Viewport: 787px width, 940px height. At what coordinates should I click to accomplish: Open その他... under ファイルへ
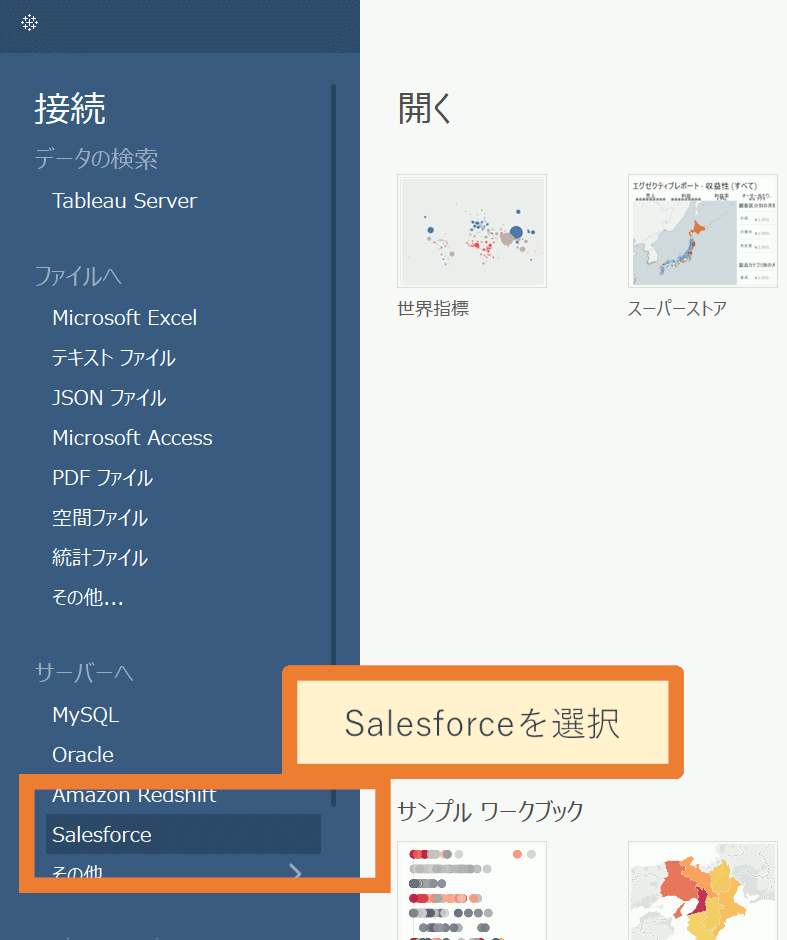[x=88, y=598]
